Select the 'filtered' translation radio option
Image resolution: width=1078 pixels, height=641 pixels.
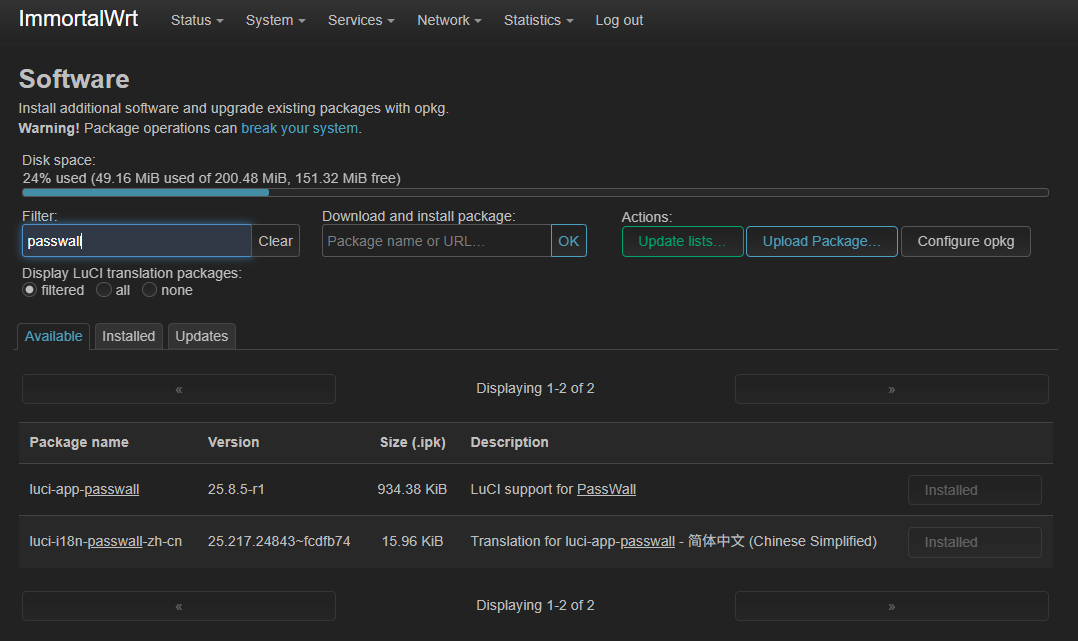30,290
